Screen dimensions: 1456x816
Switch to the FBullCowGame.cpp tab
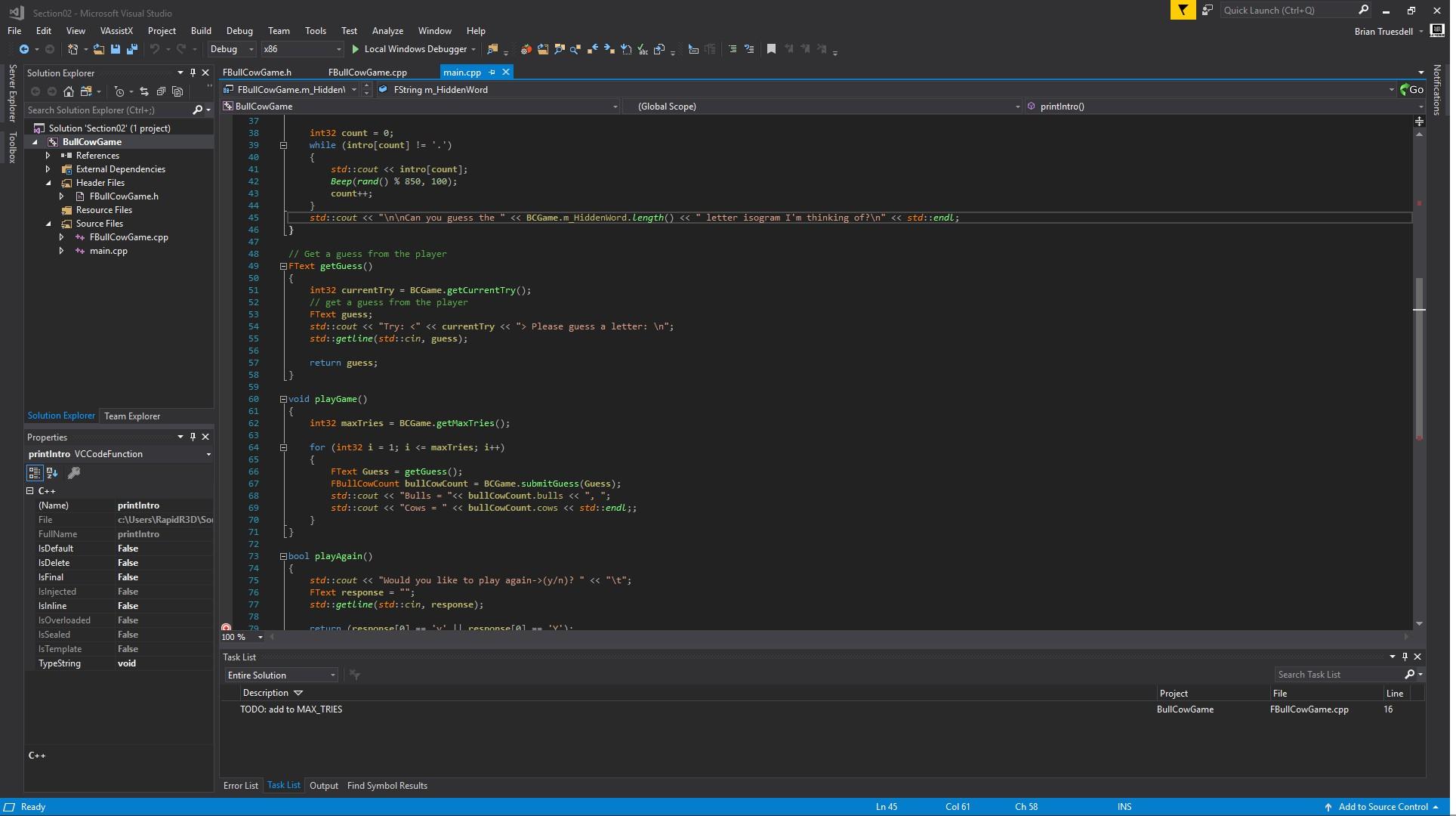coord(368,73)
